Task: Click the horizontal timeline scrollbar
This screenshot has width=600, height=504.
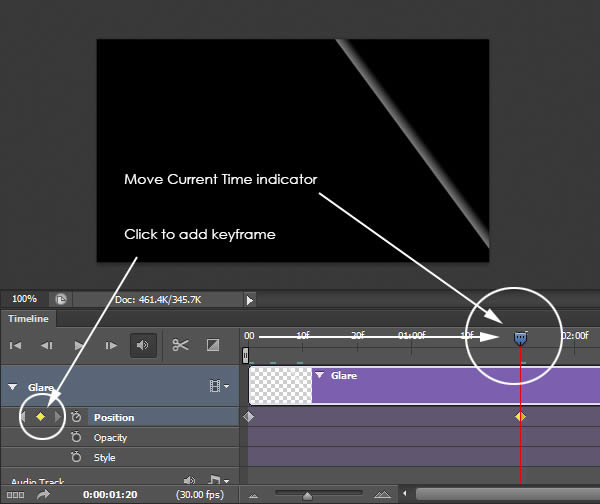Action: 508,494
